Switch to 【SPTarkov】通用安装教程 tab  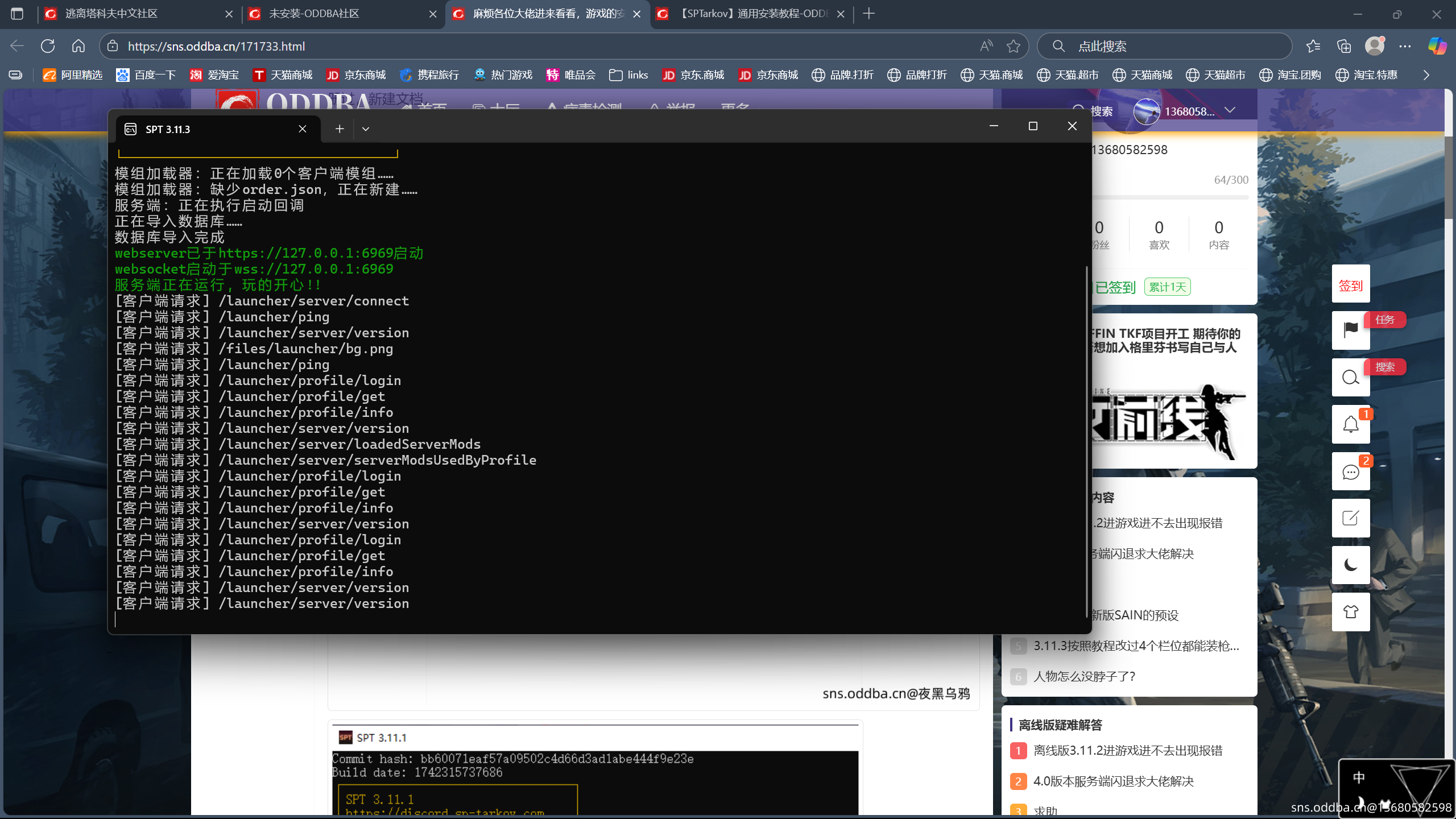[x=751, y=14]
